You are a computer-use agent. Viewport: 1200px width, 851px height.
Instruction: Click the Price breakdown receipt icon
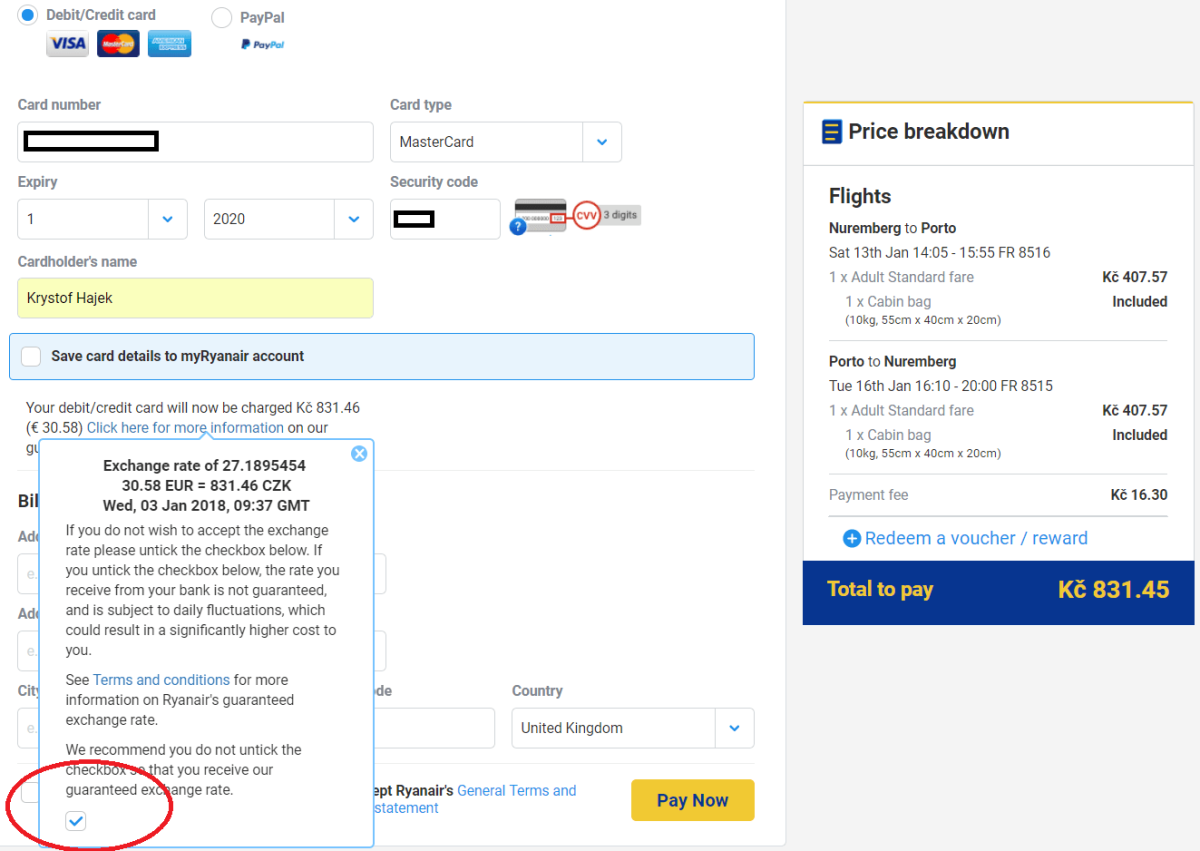pyautogui.click(x=831, y=132)
